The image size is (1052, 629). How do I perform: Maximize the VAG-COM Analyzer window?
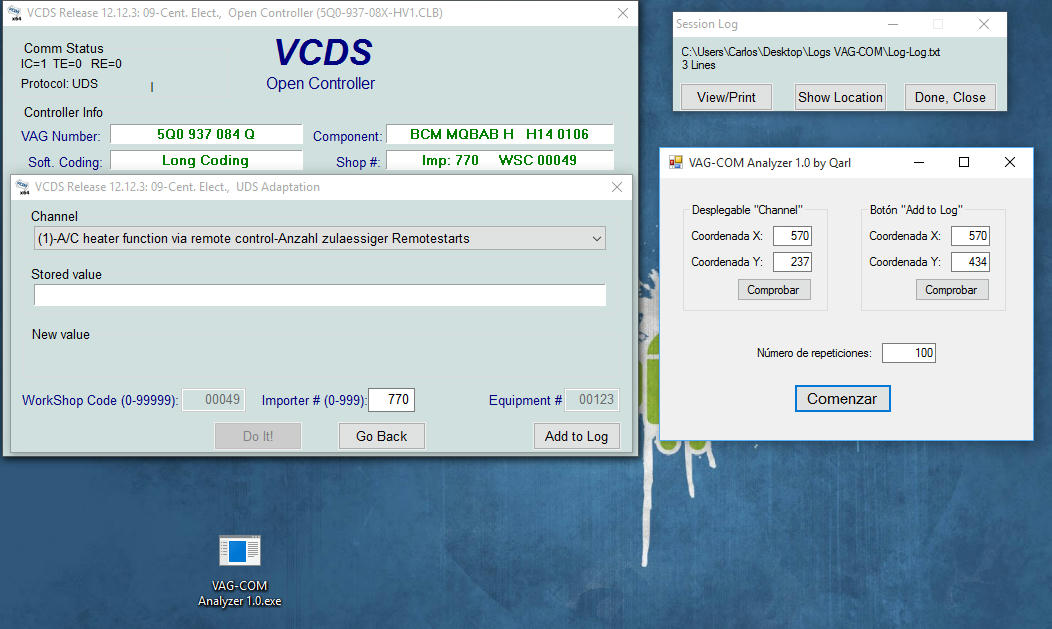click(x=963, y=162)
